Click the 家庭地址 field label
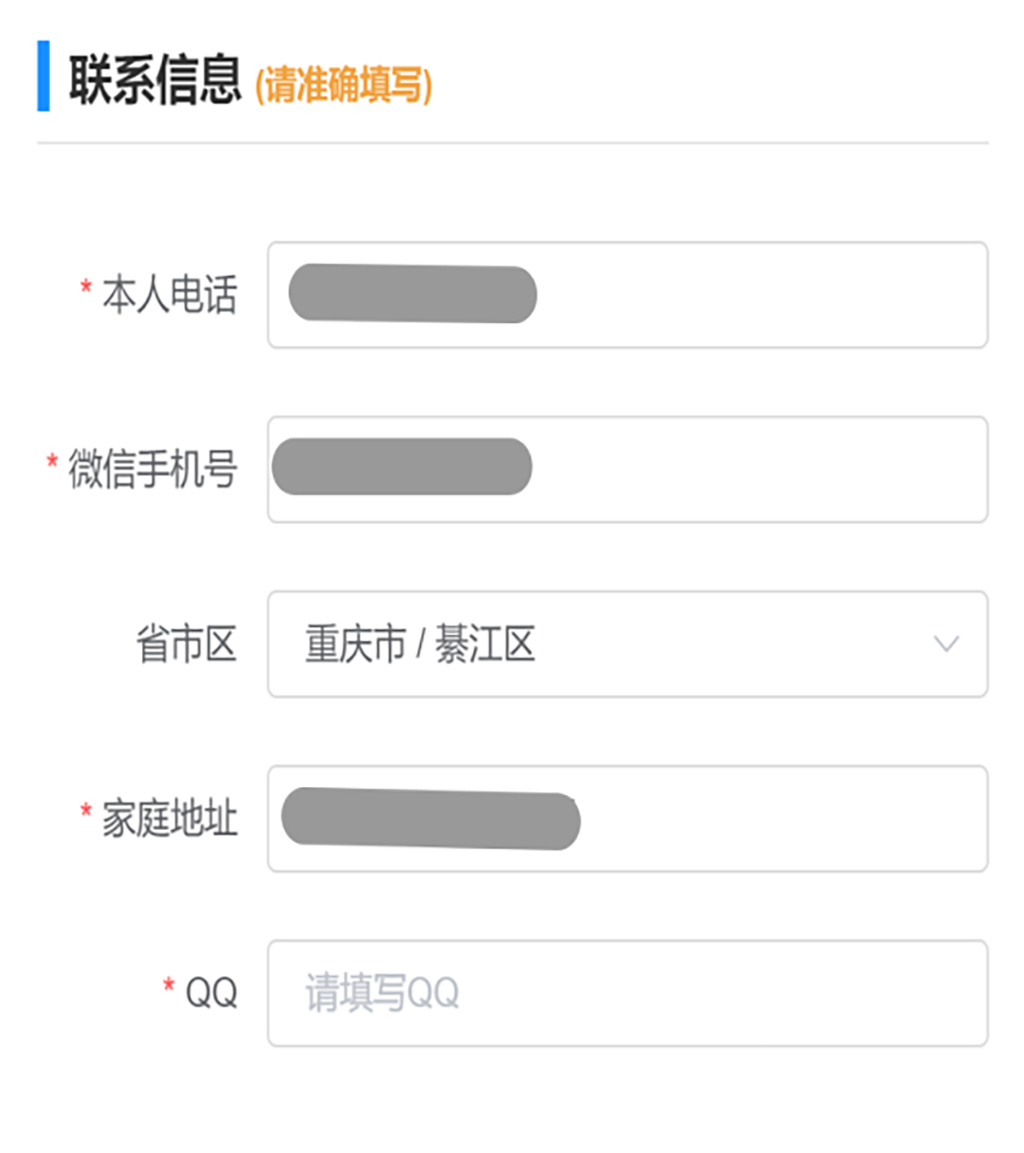This screenshot has width=1024, height=1153. point(170,819)
